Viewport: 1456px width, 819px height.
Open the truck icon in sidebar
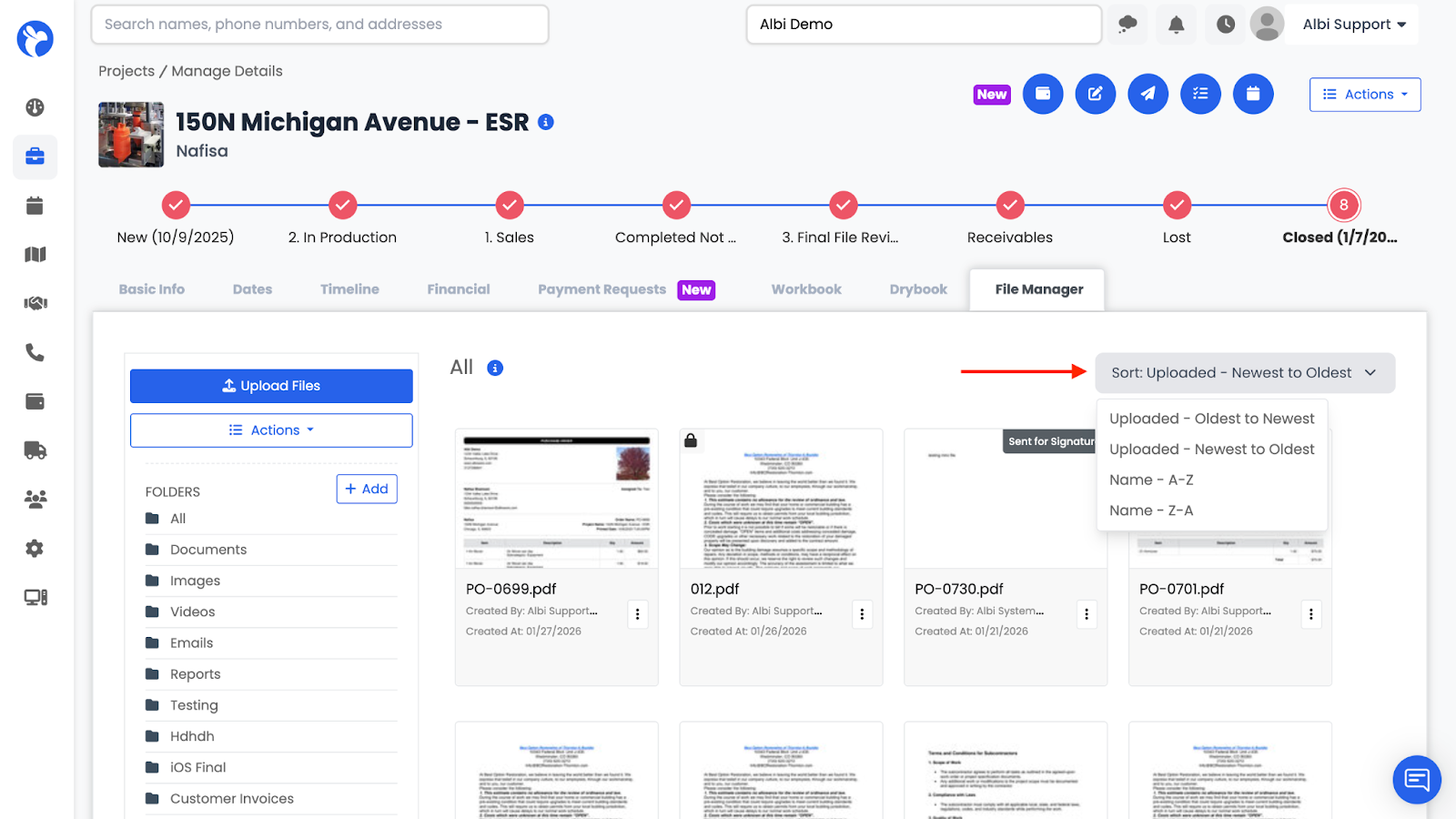35,450
